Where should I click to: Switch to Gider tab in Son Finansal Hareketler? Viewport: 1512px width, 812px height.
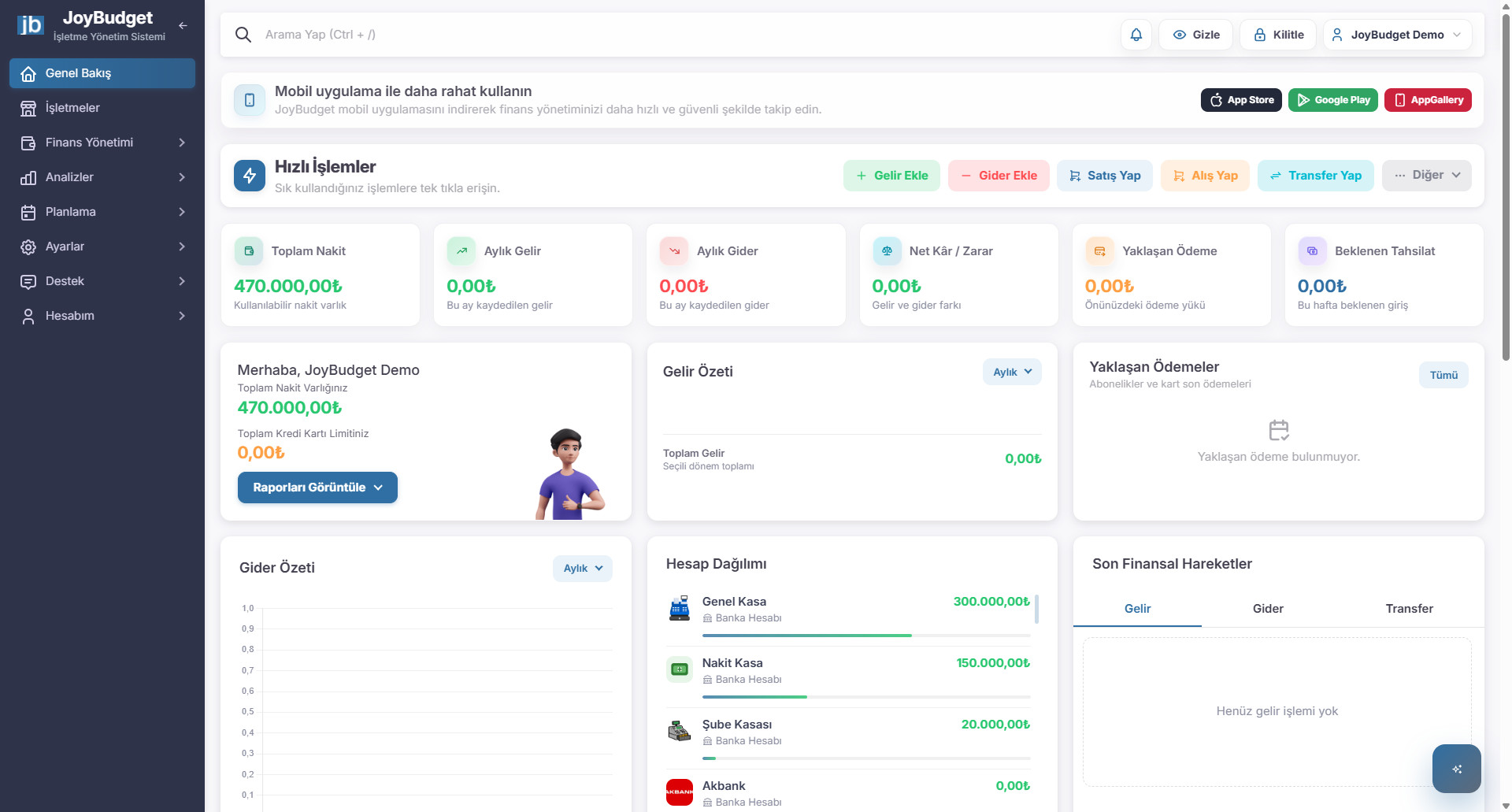1268,609
